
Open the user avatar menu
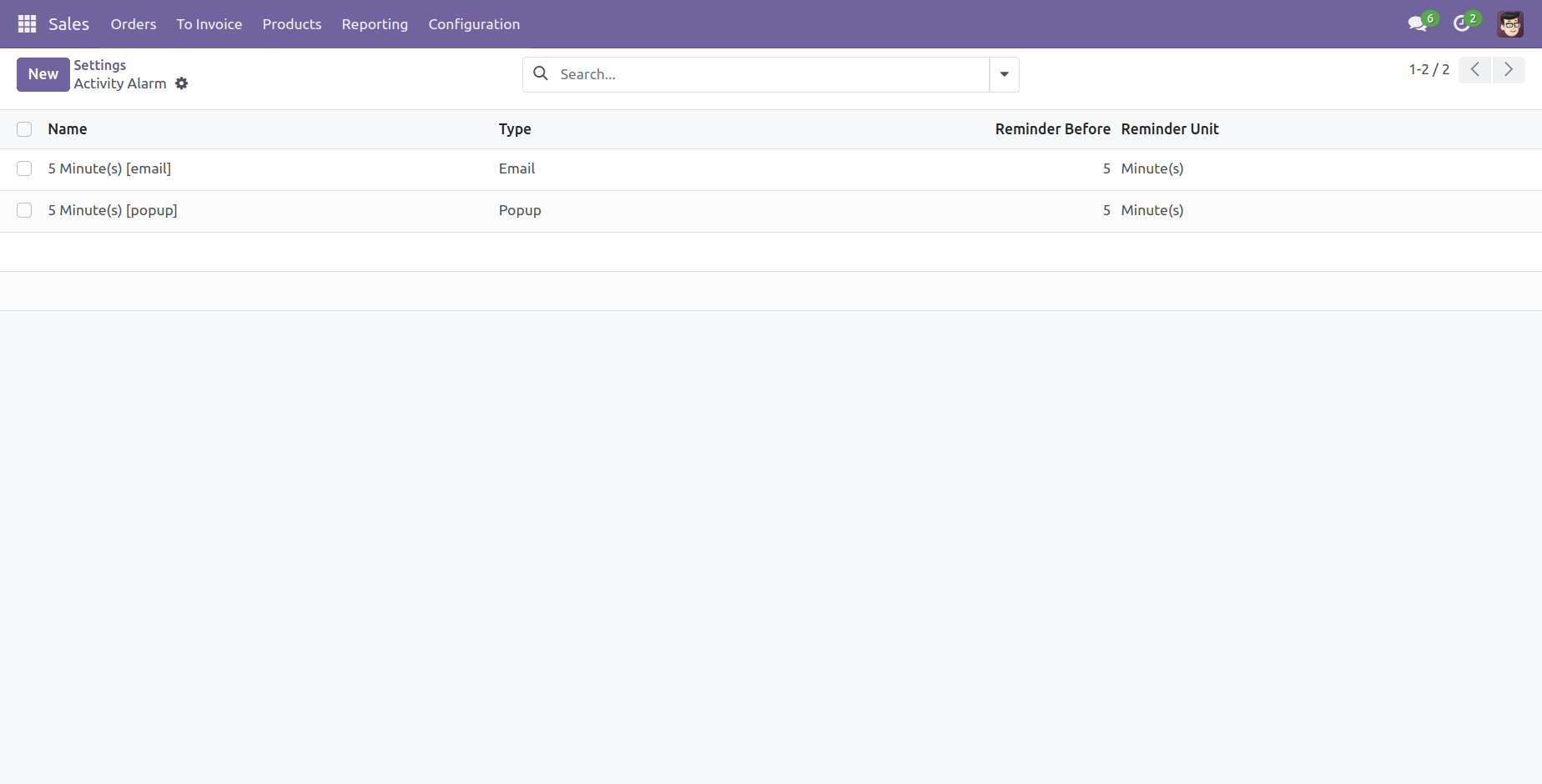tap(1510, 24)
